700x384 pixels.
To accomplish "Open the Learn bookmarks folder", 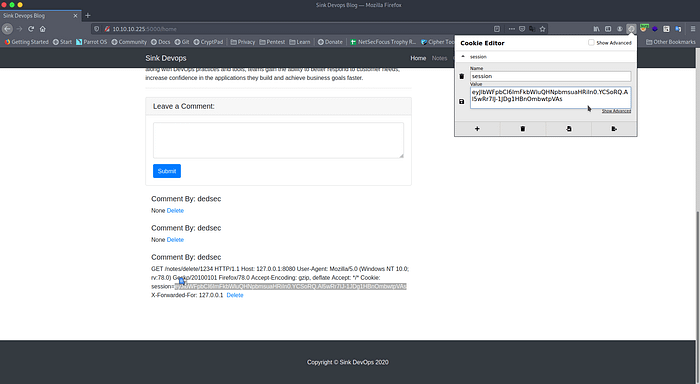I will (x=300, y=42).
